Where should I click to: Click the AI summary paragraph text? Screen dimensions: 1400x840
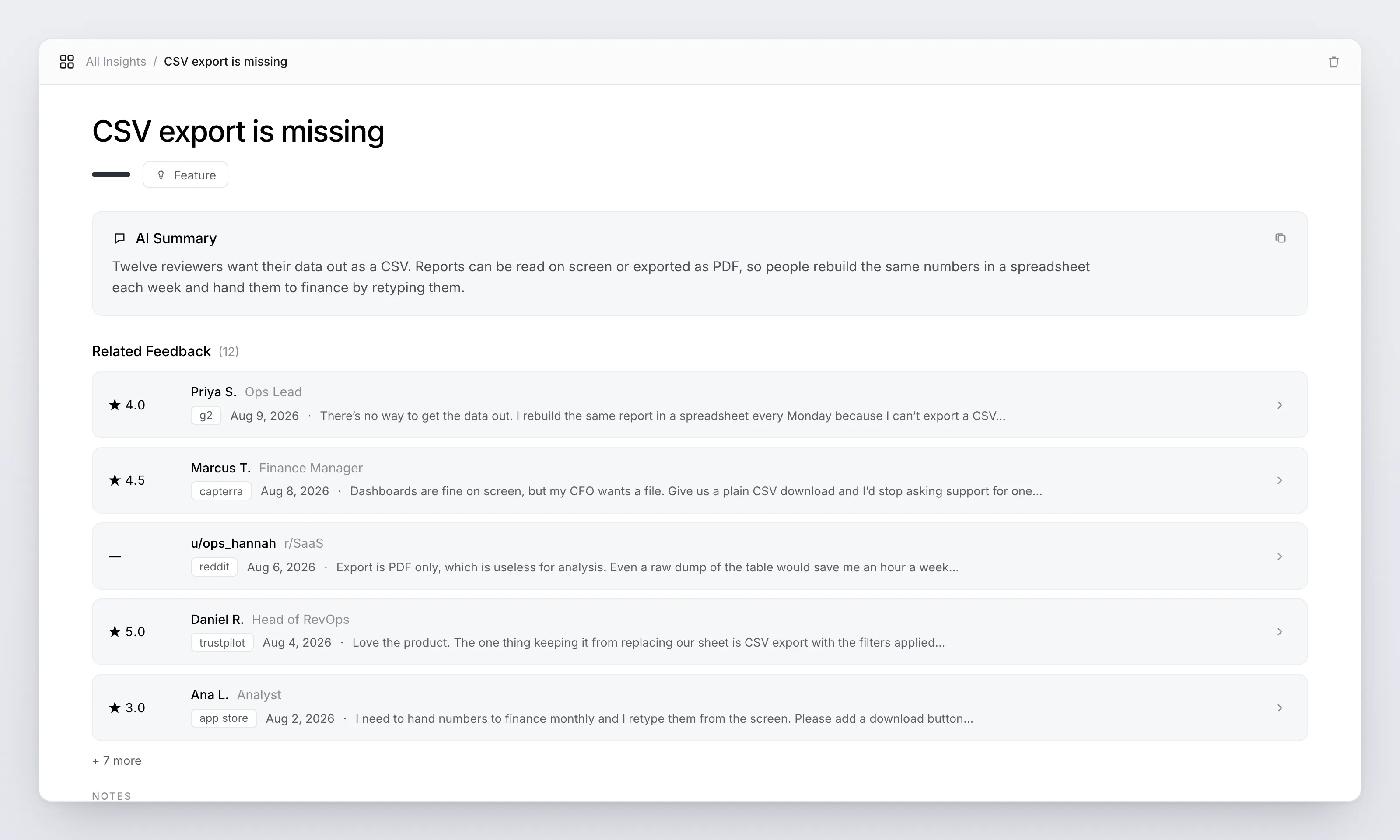pyautogui.click(x=601, y=277)
